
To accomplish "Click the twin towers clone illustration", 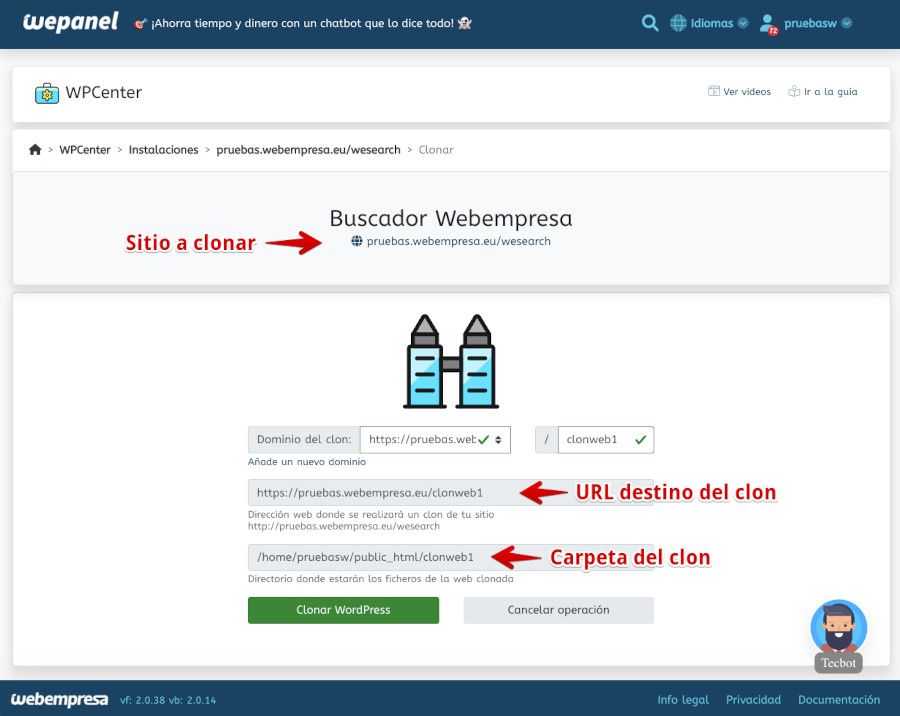I will 451,361.
